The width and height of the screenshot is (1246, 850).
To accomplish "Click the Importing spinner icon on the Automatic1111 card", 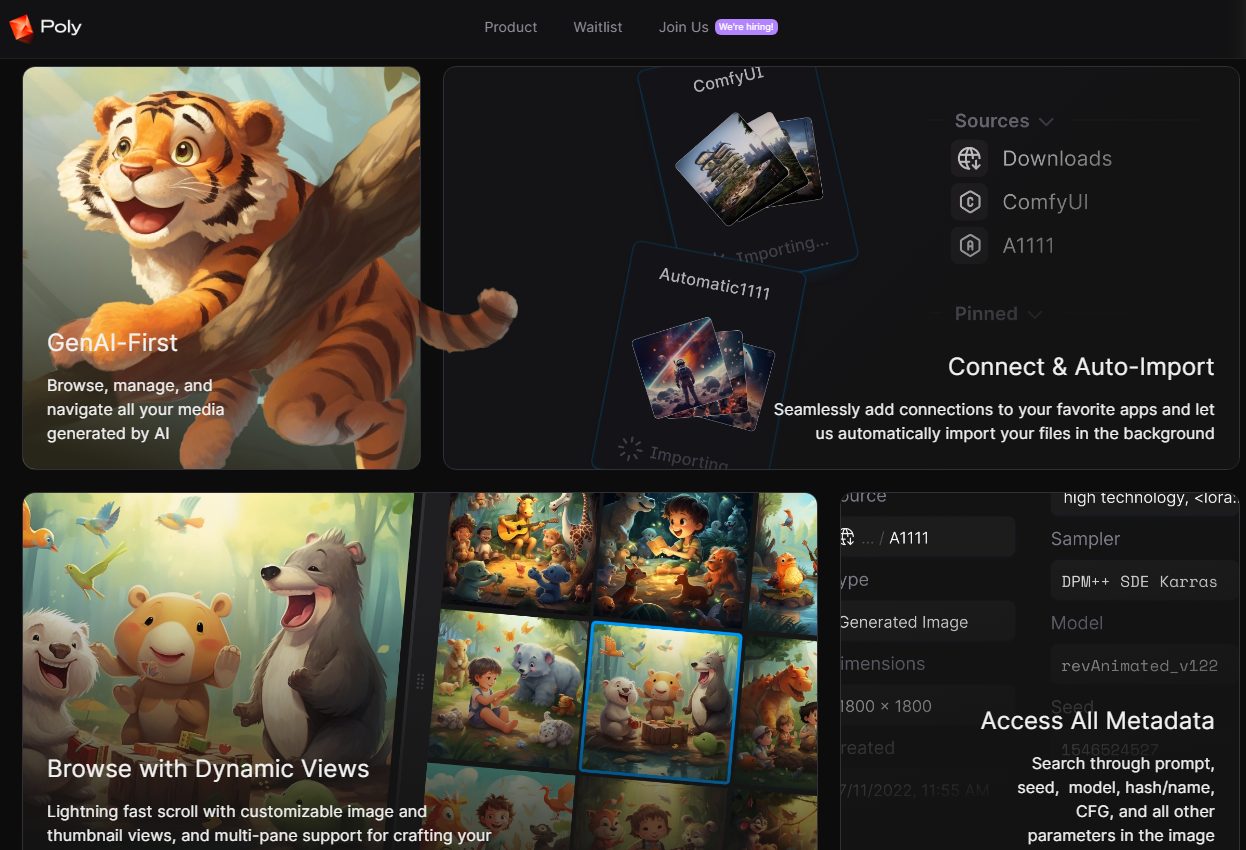I will [630, 449].
